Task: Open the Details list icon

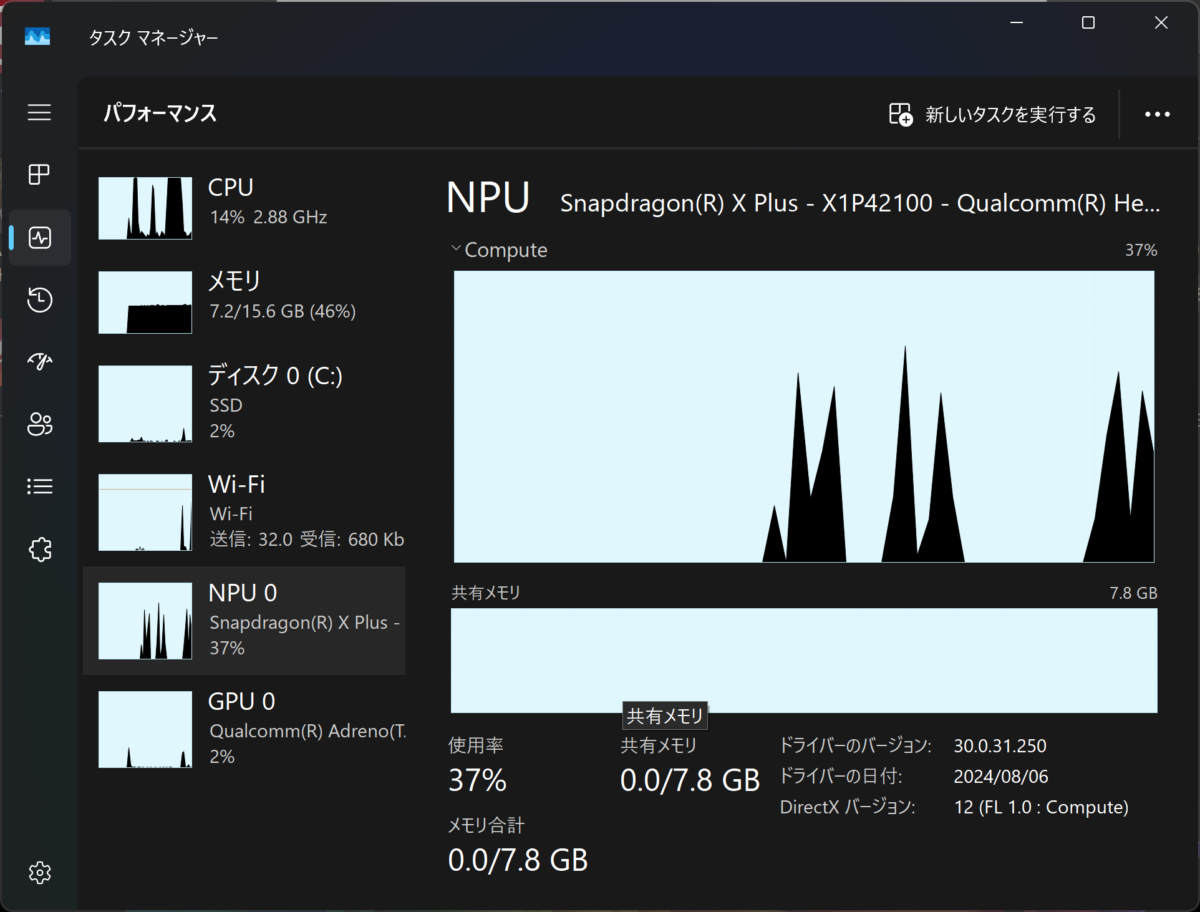Action: (x=39, y=487)
